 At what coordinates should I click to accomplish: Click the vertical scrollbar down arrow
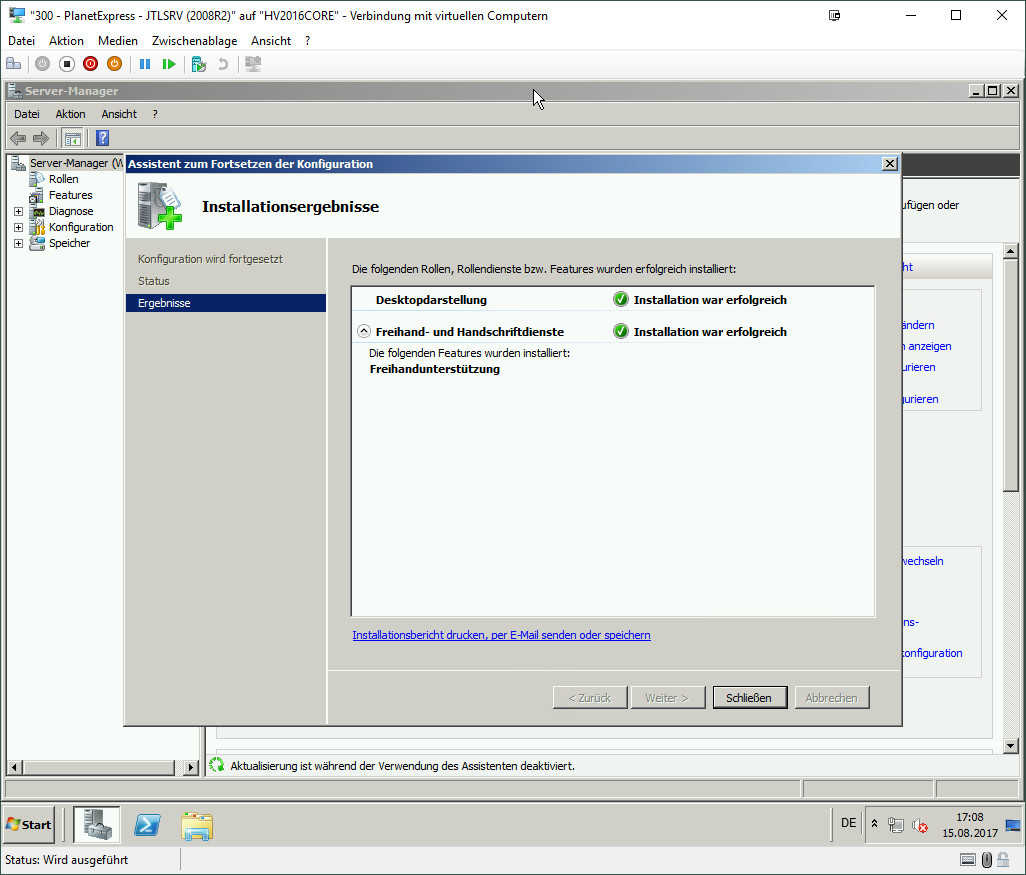[x=1010, y=745]
